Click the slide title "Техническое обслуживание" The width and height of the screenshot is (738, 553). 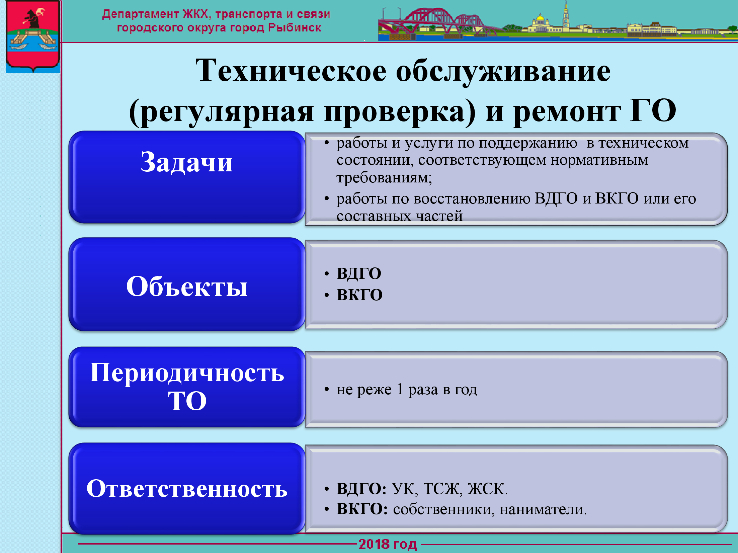pos(403,72)
